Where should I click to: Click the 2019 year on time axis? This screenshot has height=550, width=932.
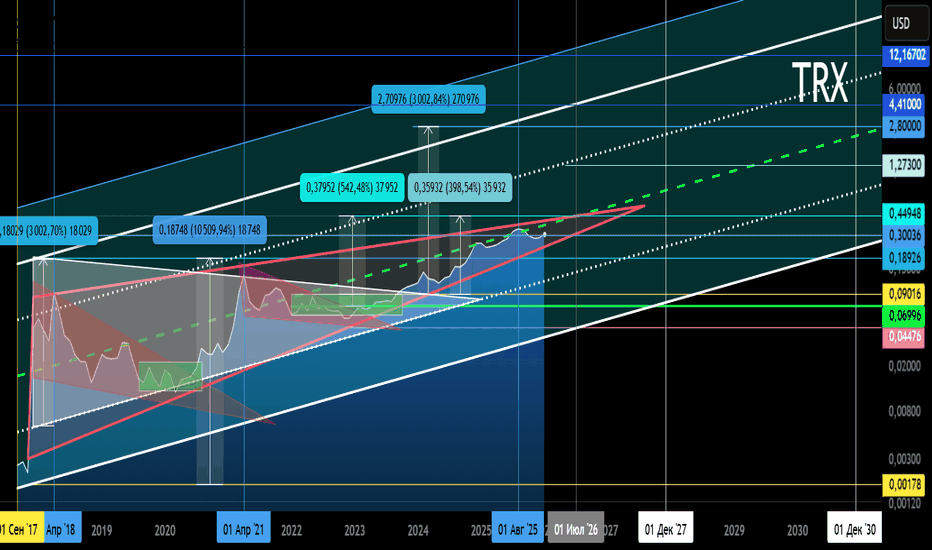[102, 530]
